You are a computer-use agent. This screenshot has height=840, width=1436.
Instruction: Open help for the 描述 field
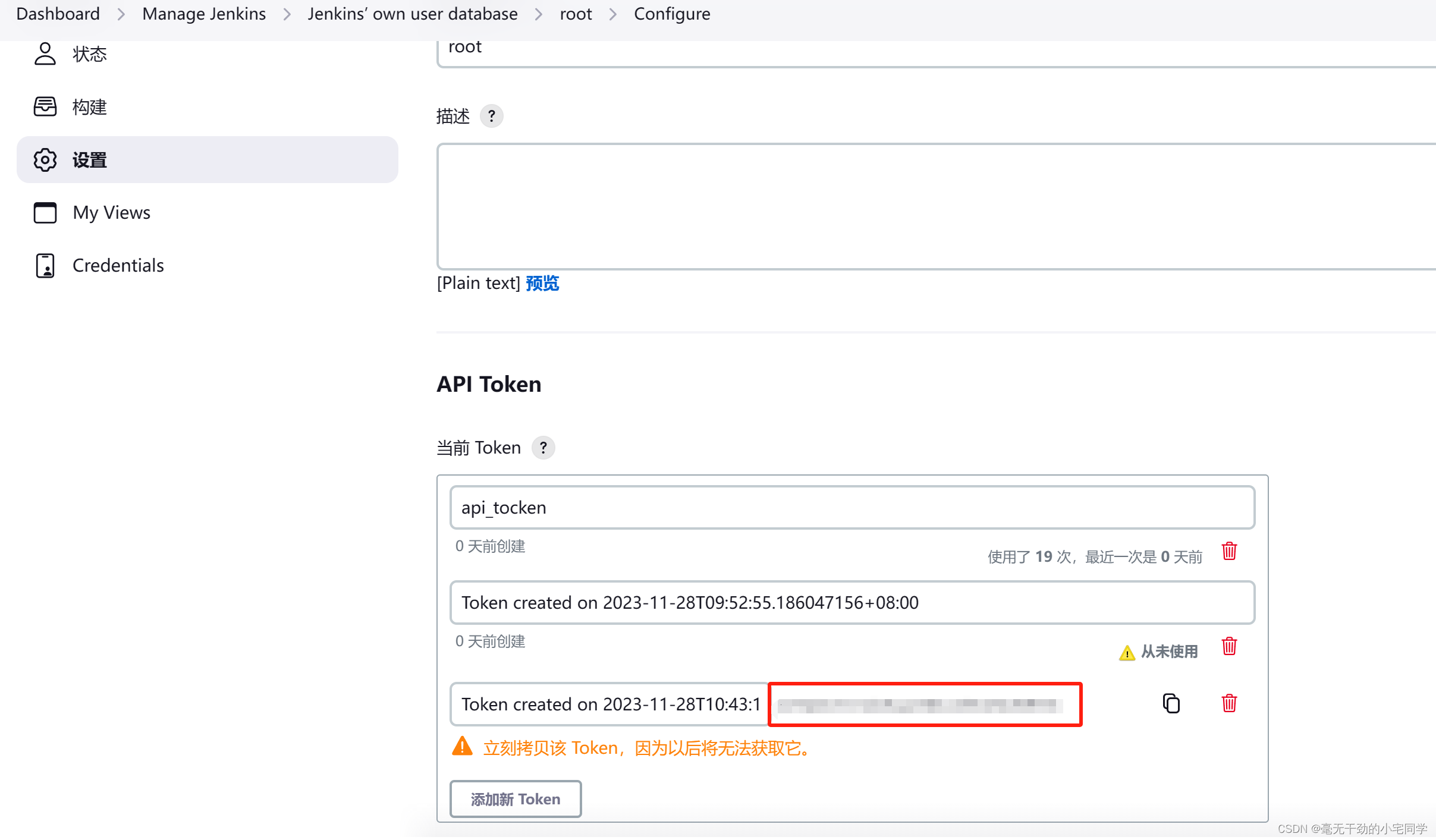(491, 116)
